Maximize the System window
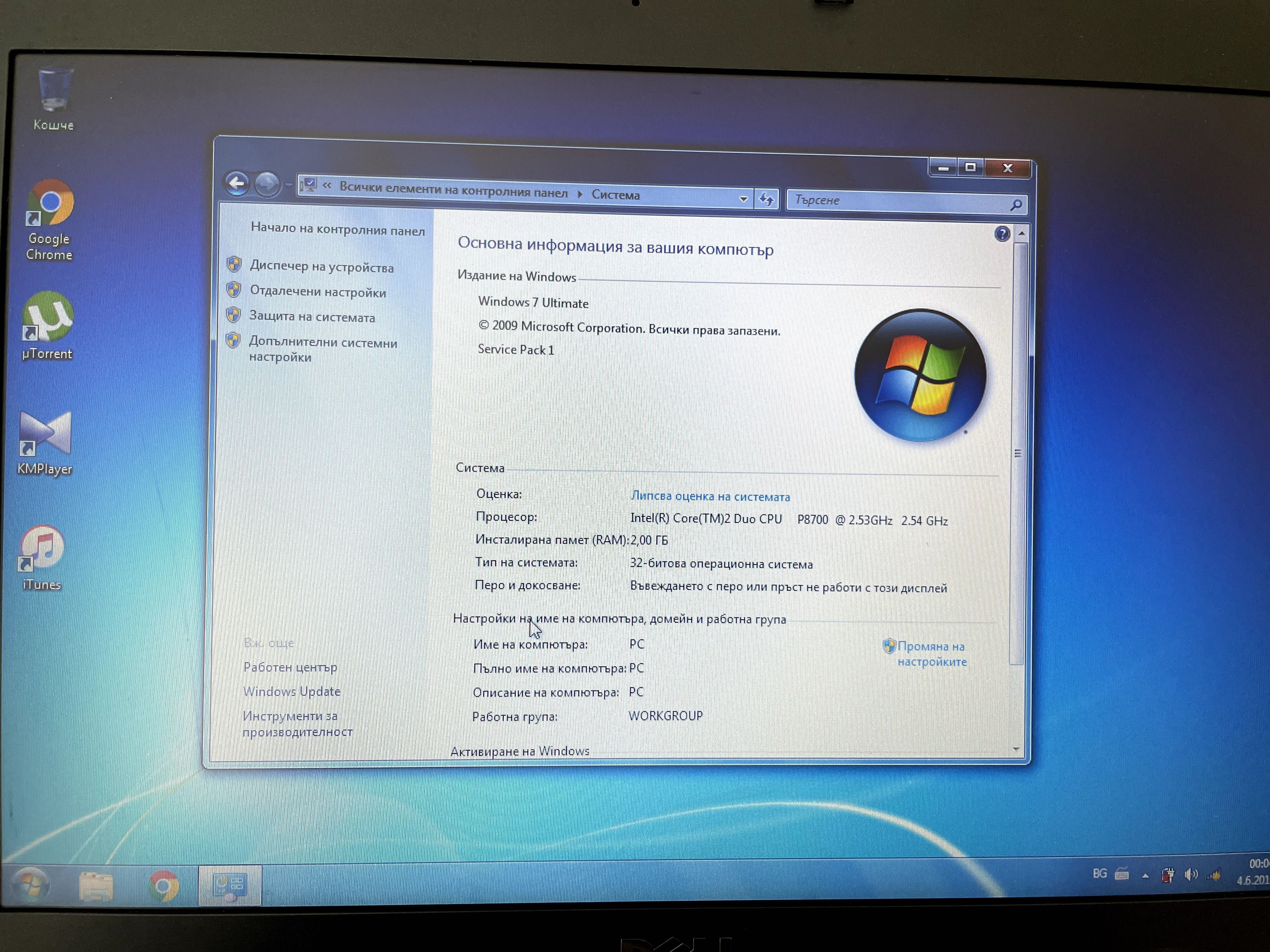This screenshot has height=952, width=1270. pos(971,167)
